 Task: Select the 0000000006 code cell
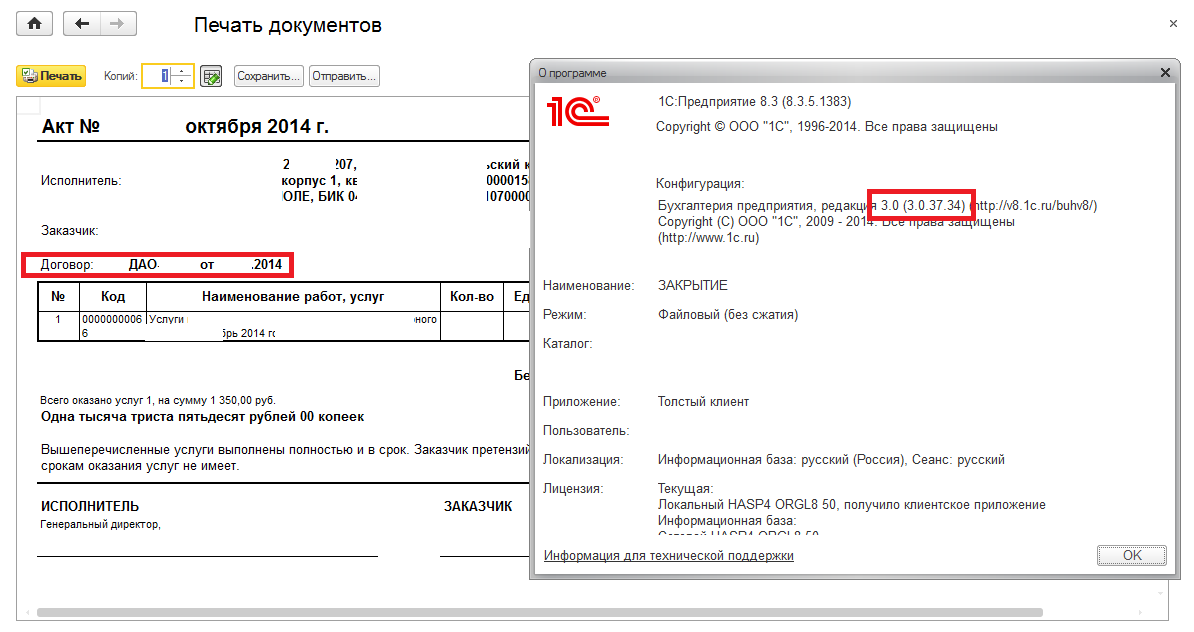113,326
